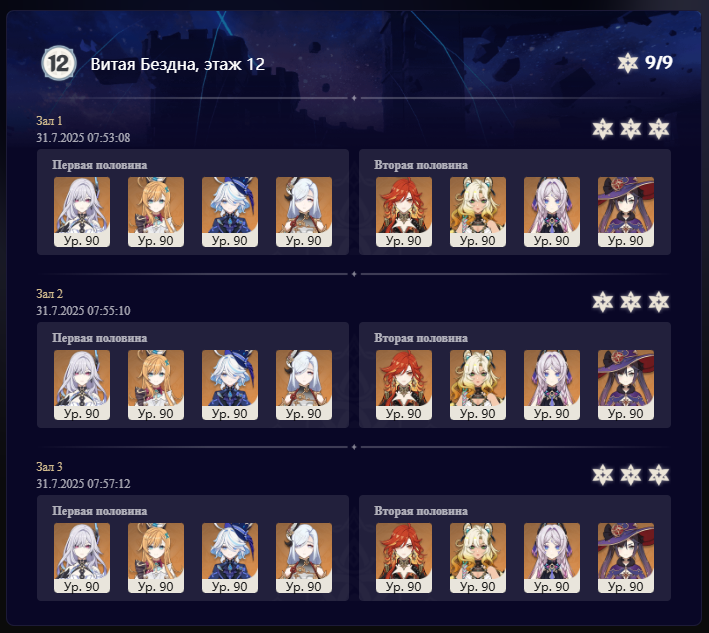Select the first star of Зал 1
This screenshot has width=709, height=633.
pos(603,129)
